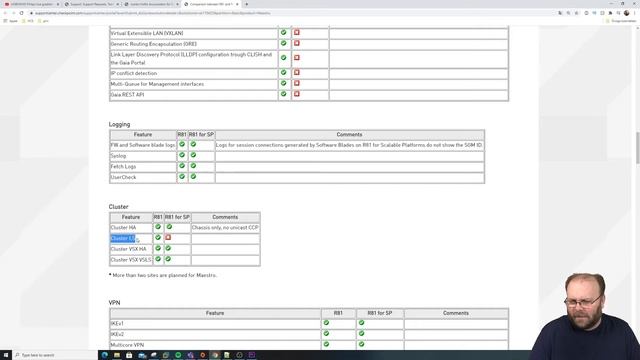This screenshot has height=360, width=640.
Task: Switch to the Support, Support Requests tab
Action: (x=92, y=4)
